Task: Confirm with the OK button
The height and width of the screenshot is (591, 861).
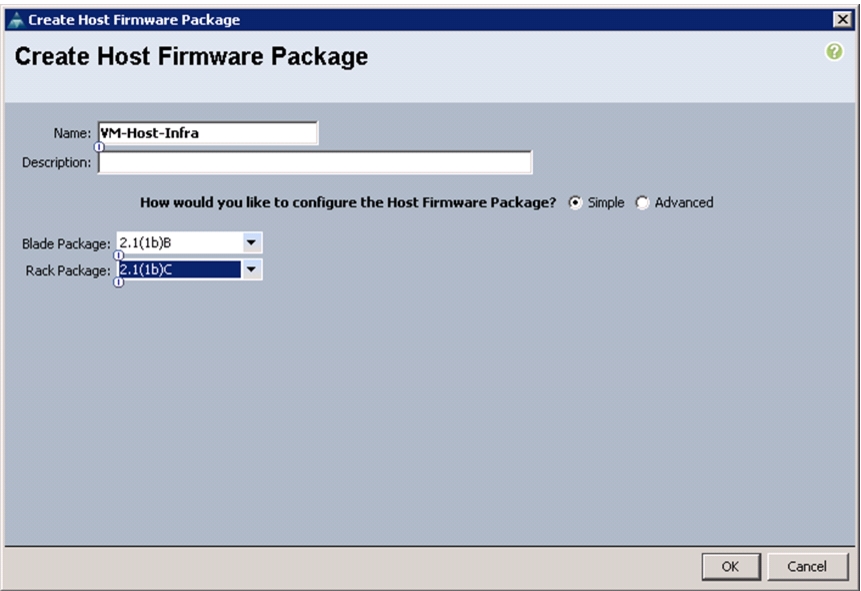Action: coord(731,566)
